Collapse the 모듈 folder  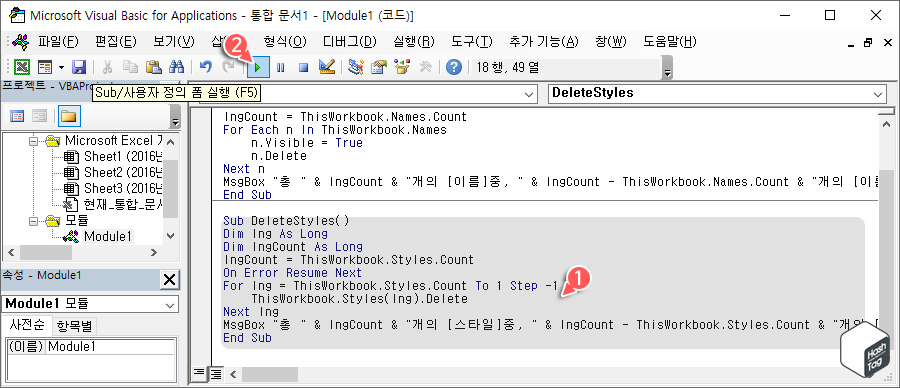[33, 220]
